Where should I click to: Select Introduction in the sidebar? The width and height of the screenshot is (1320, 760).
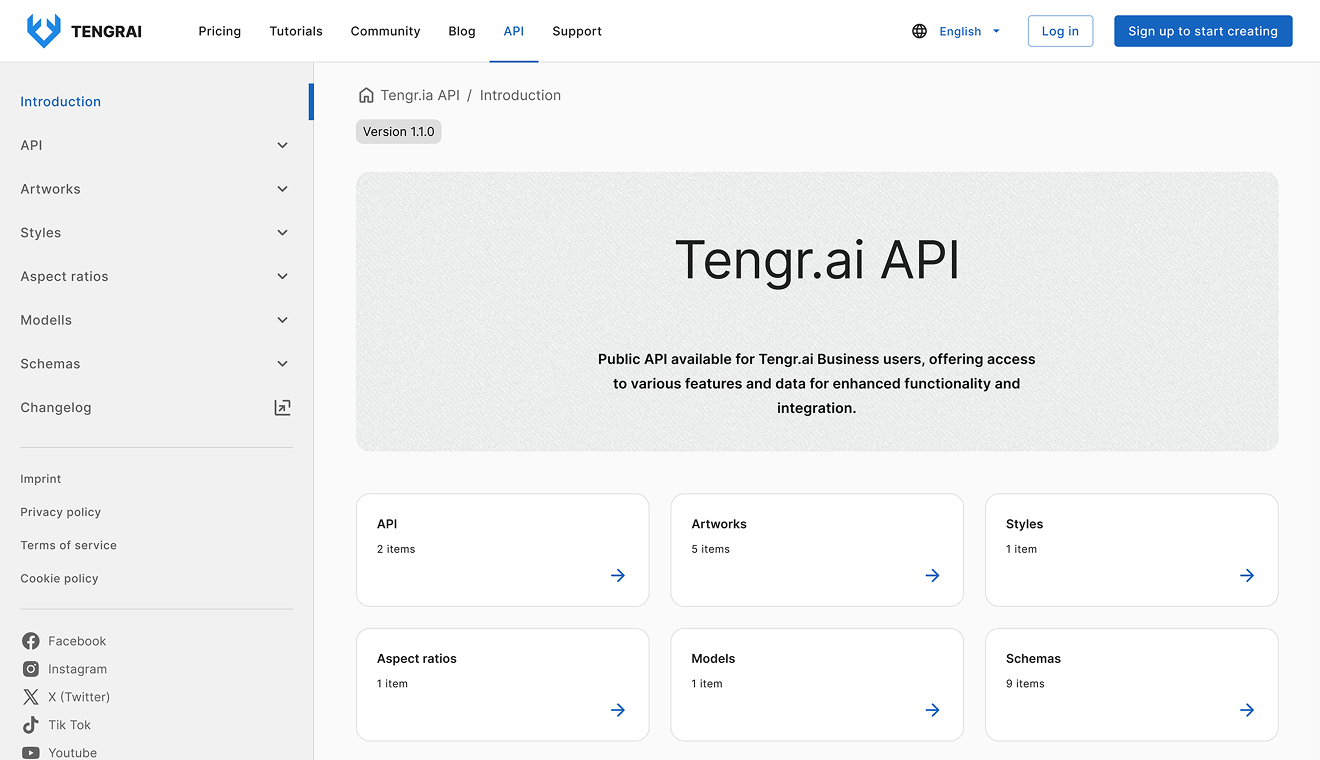(60, 101)
